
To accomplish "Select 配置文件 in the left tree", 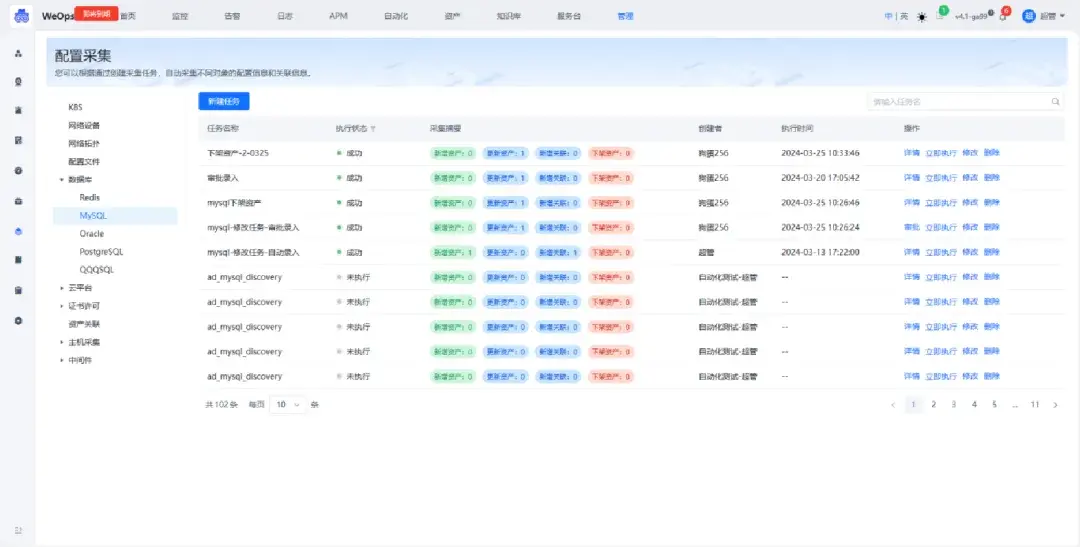I will click(x=84, y=161).
